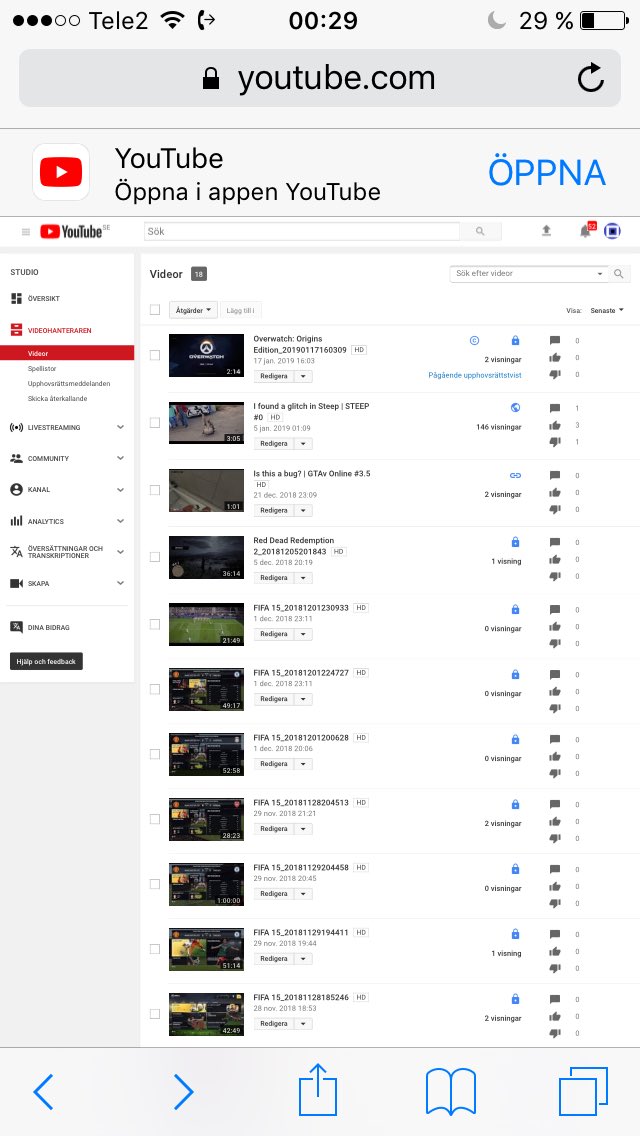The width and height of the screenshot is (640, 1136).
Task: Open Safari bookmarks
Action: coord(450,1092)
